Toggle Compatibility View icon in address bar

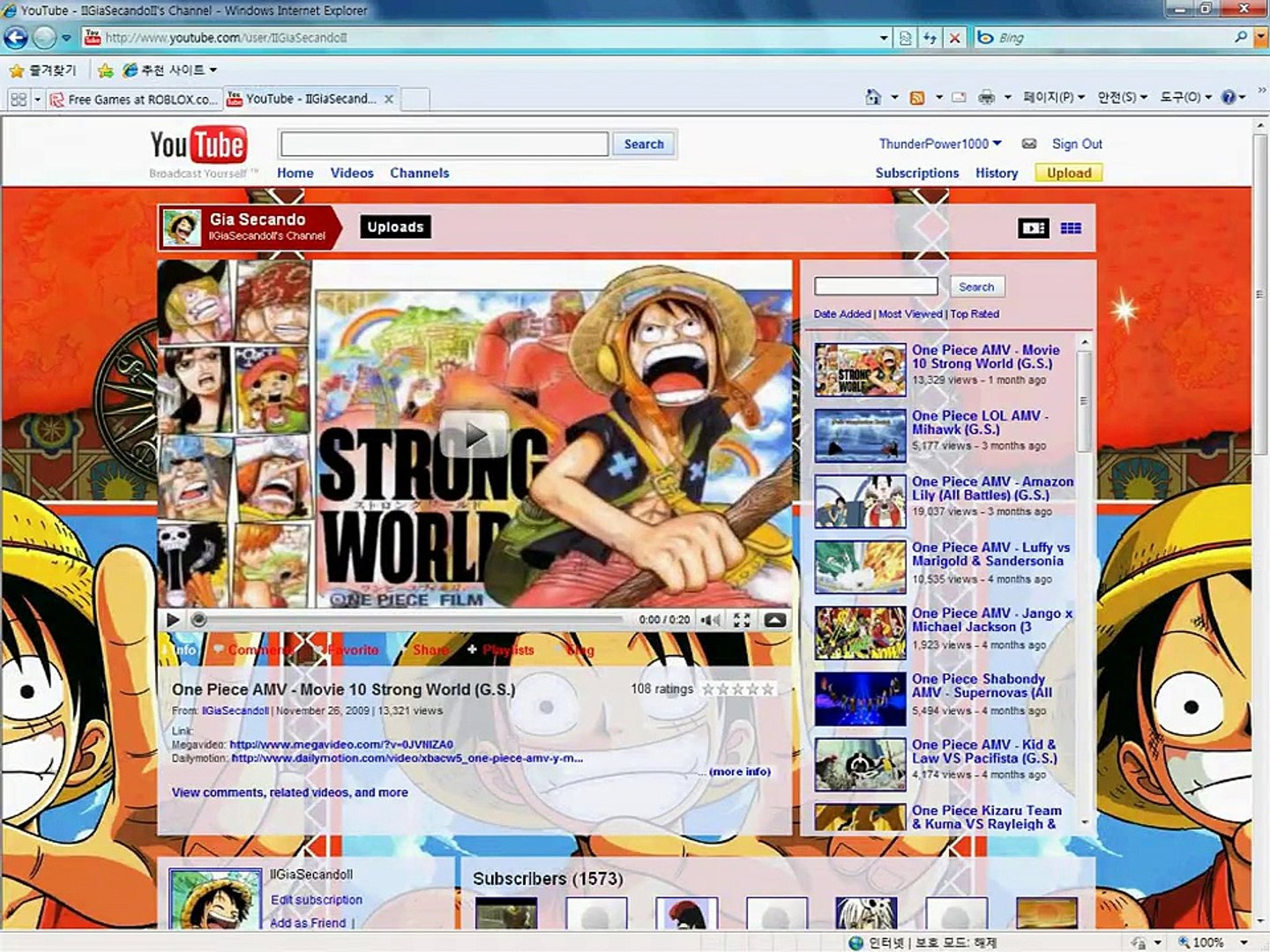[x=905, y=38]
